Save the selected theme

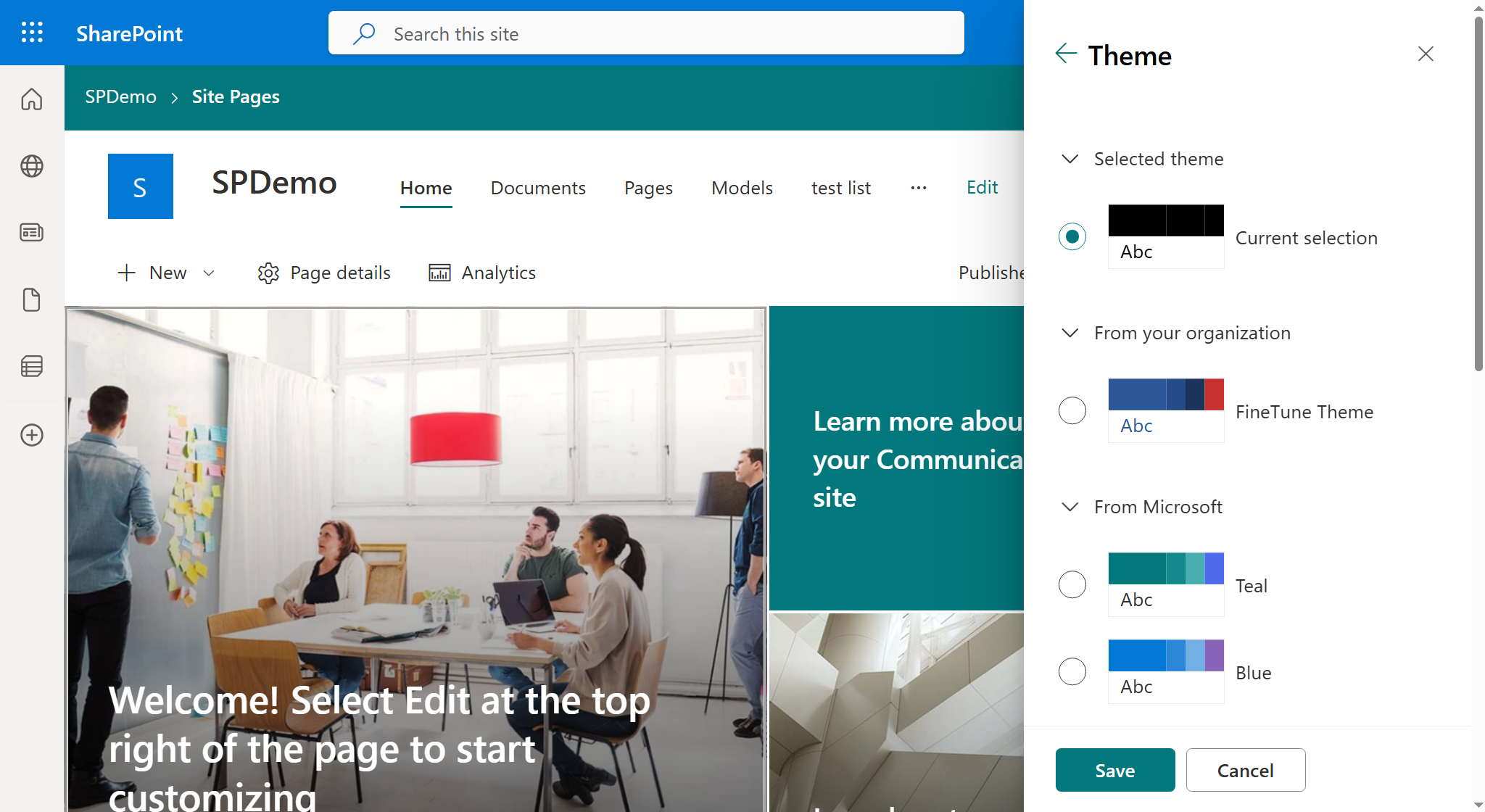tap(1114, 770)
